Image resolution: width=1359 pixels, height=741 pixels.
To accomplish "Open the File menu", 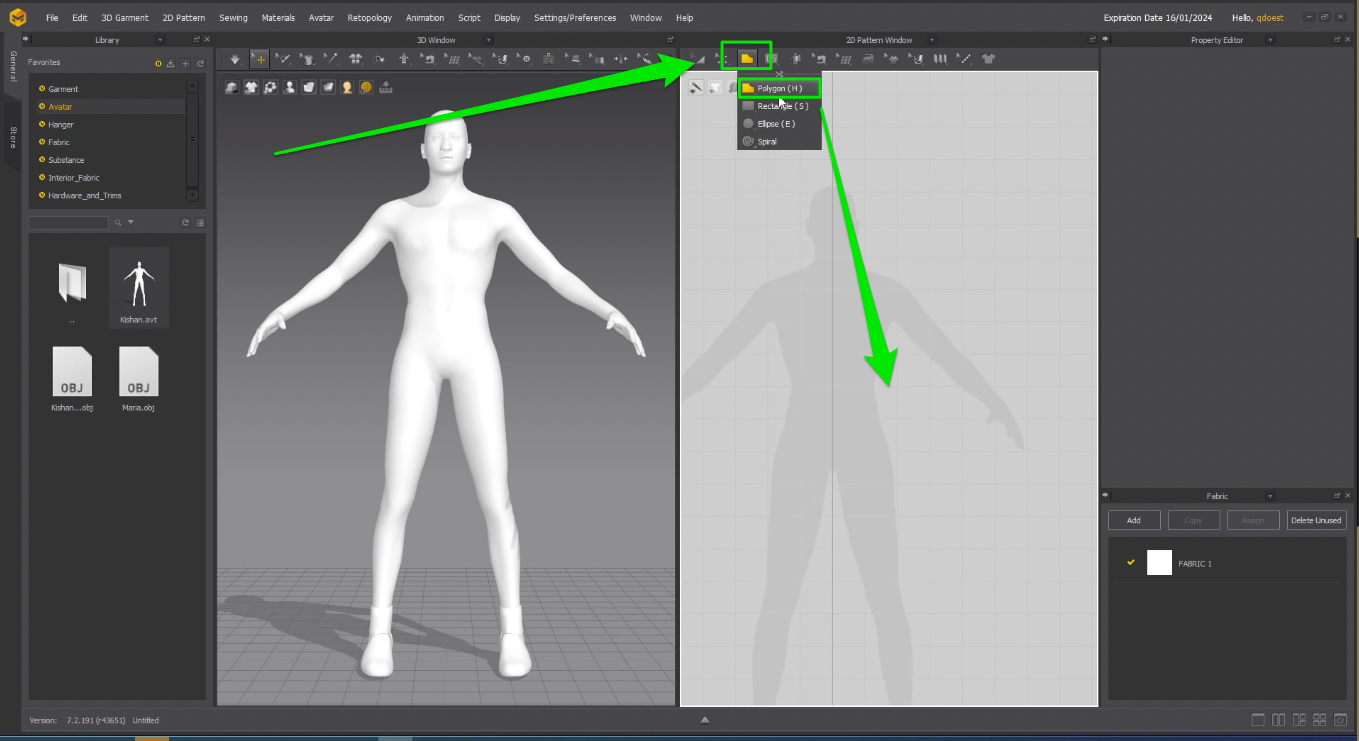I will (52, 18).
